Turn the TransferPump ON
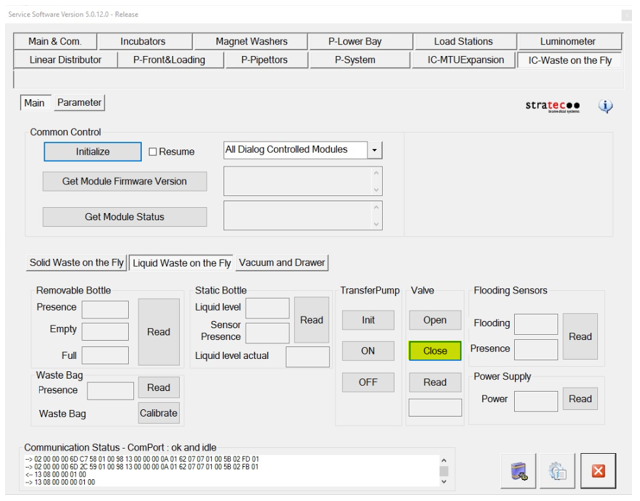 pos(368,351)
